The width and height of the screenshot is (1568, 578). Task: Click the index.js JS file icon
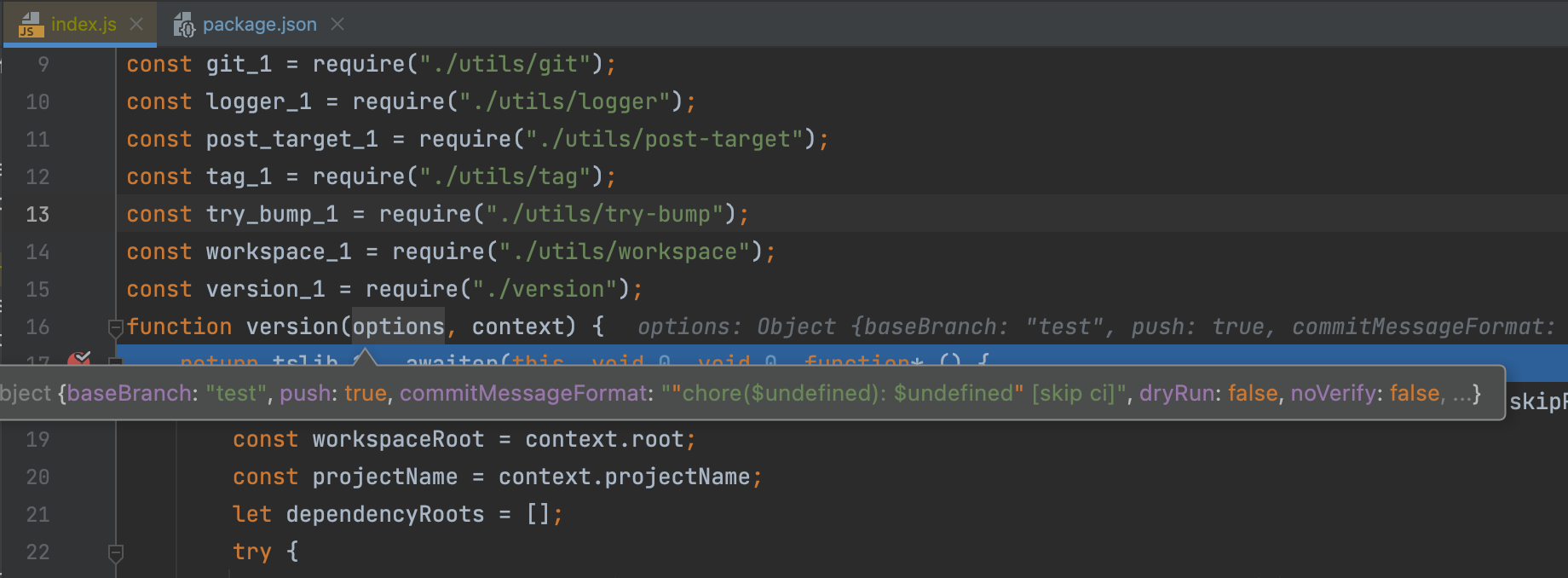[31, 25]
